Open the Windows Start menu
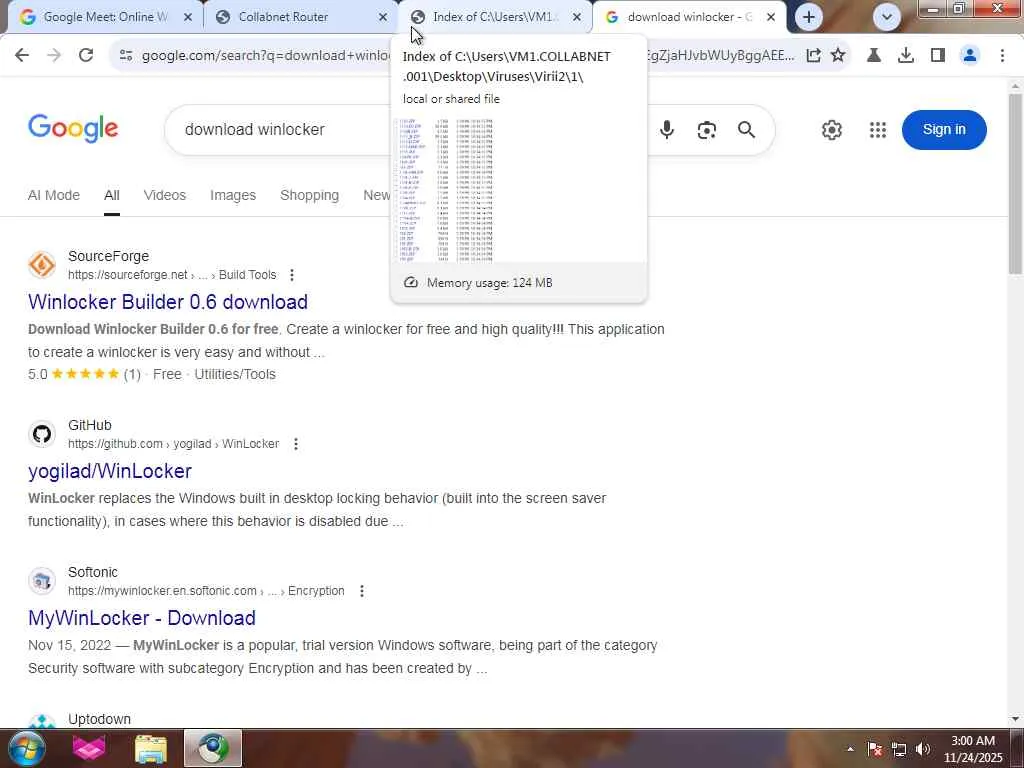Screen dimensions: 1024x768 tap(26, 748)
